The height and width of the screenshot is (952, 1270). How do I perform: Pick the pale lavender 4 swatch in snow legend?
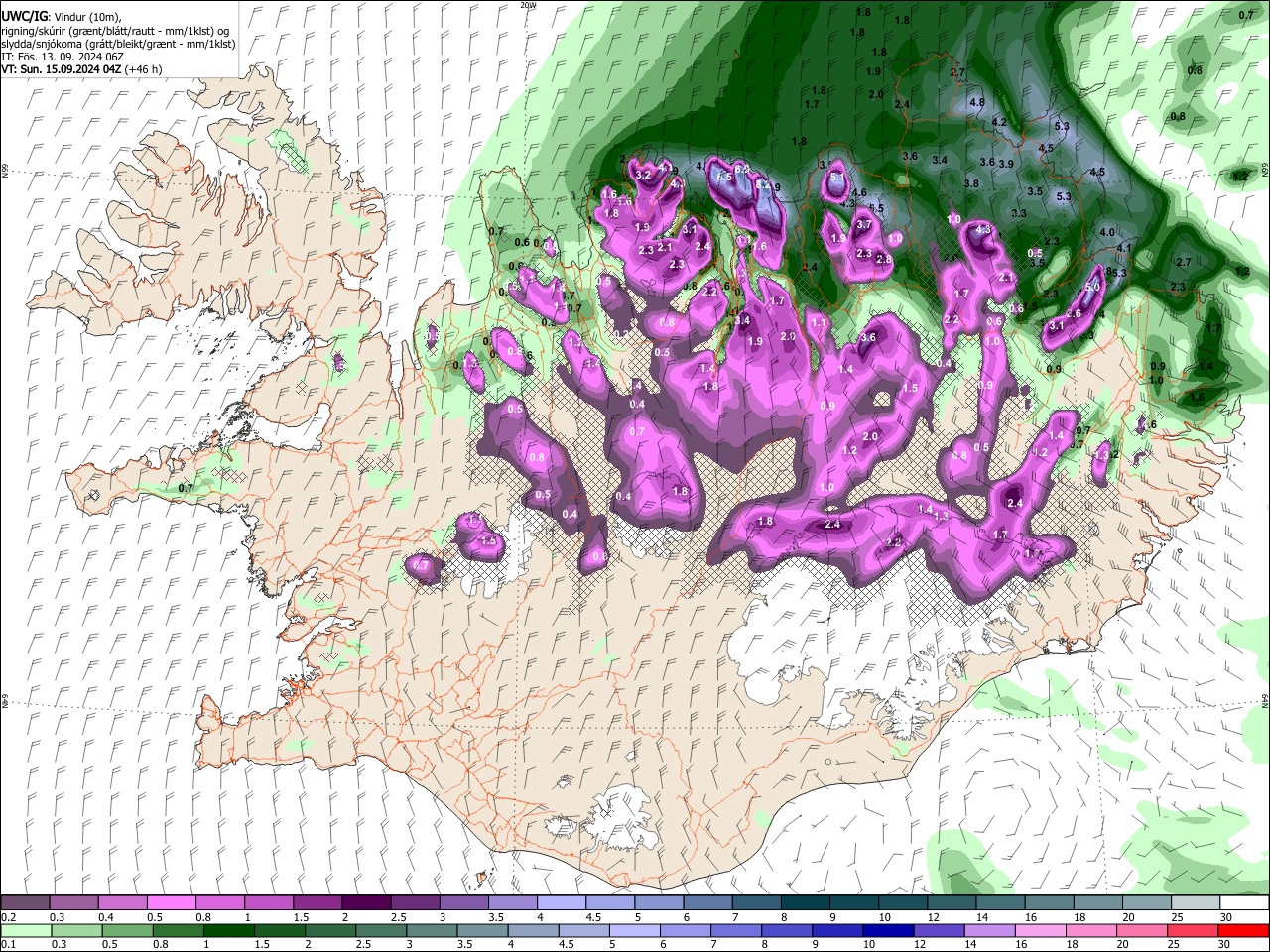tap(562, 902)
